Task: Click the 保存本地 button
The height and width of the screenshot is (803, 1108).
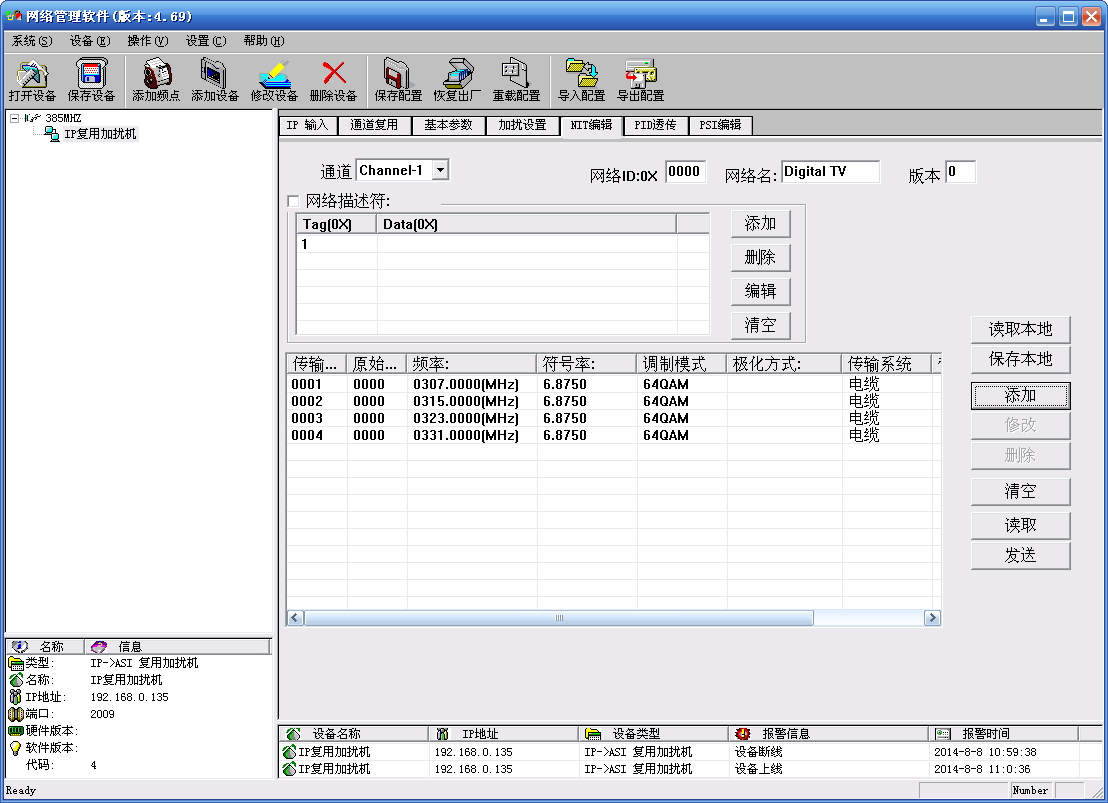Action: tap(1020, 359)
